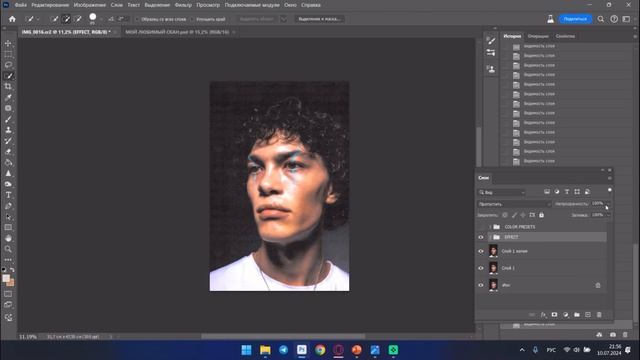Open the 'Фильтр' menu
Screen dimensions: 640x360
[x=183, y=5]
